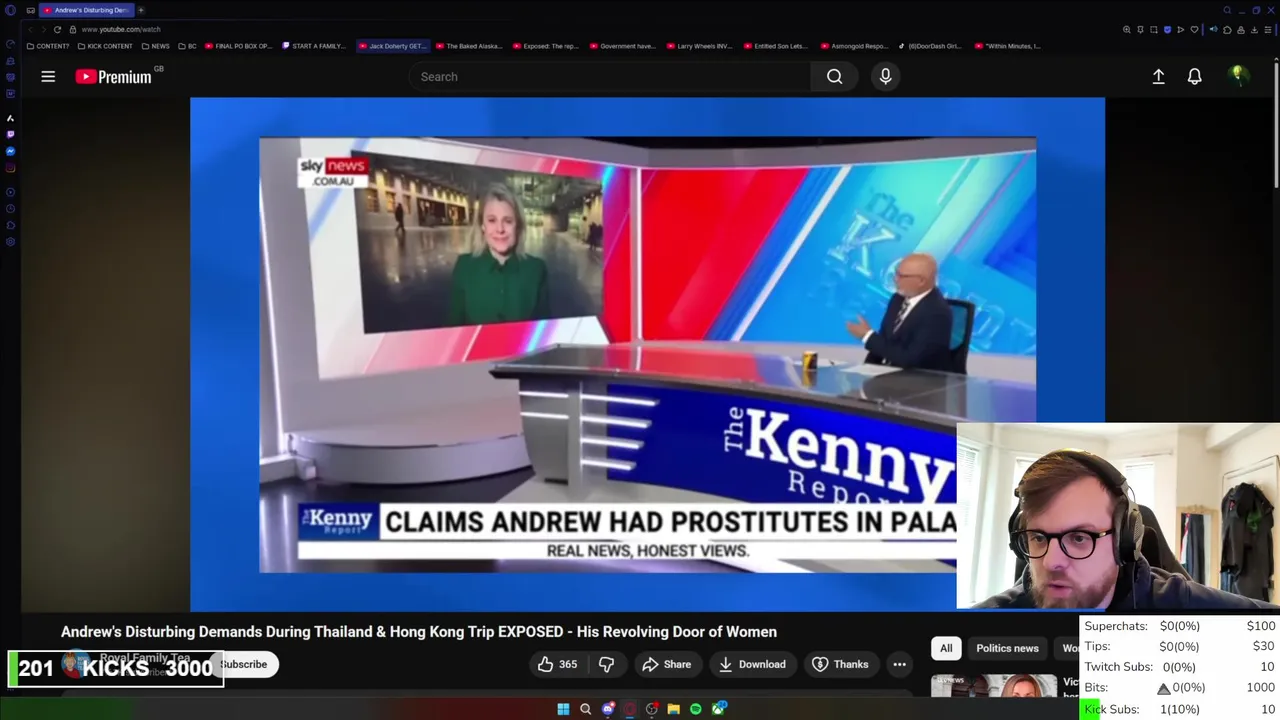This screenshot has width=1280, height=720.
Task: Click the Andrew's Disturbing Demands video title
Action: pos(419,632)
